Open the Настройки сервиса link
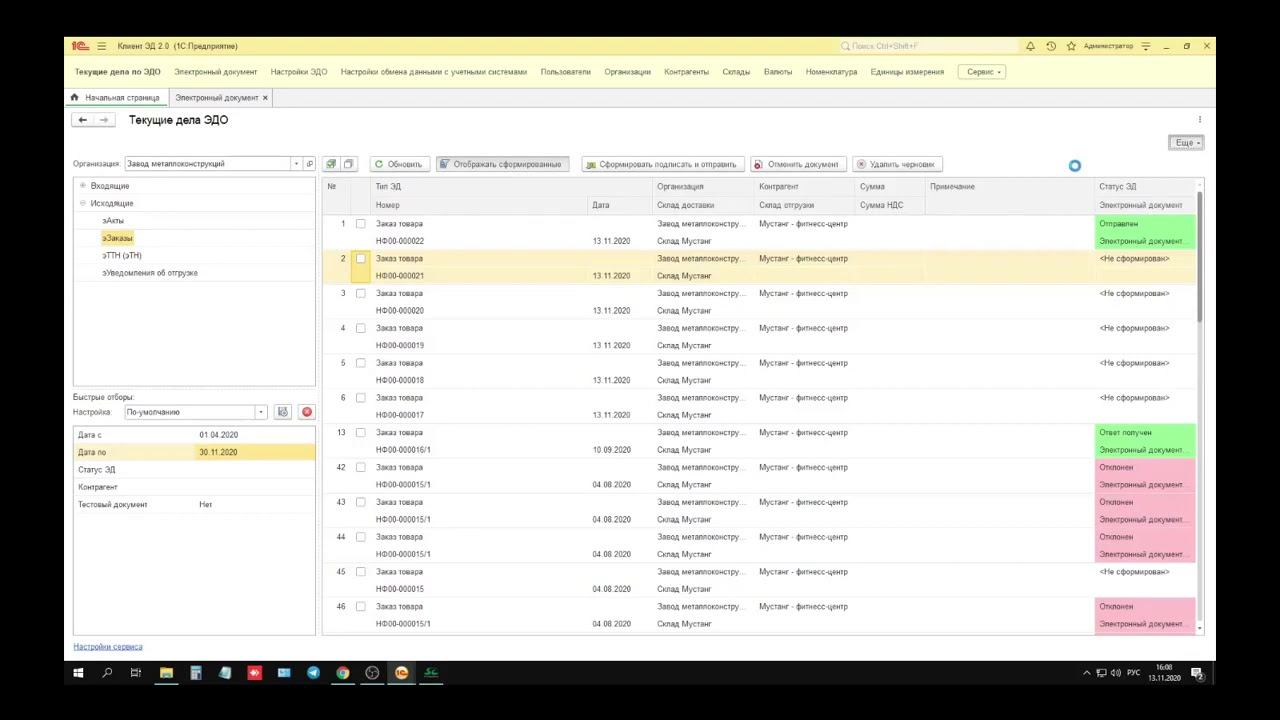 tap(108, 647)
